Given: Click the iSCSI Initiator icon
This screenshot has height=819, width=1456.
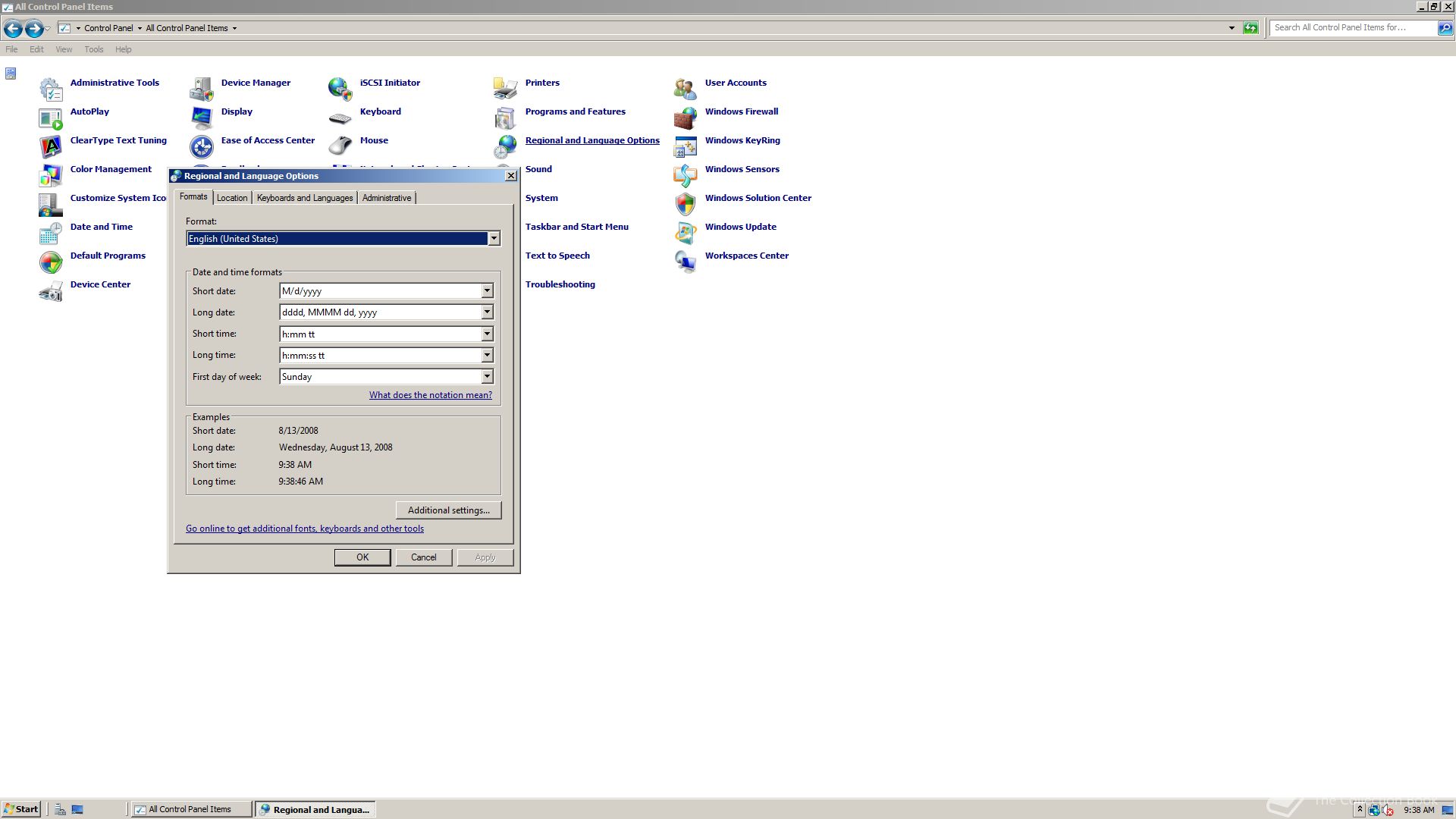Looking at the screenshot, I should click(x=340, y=89).
